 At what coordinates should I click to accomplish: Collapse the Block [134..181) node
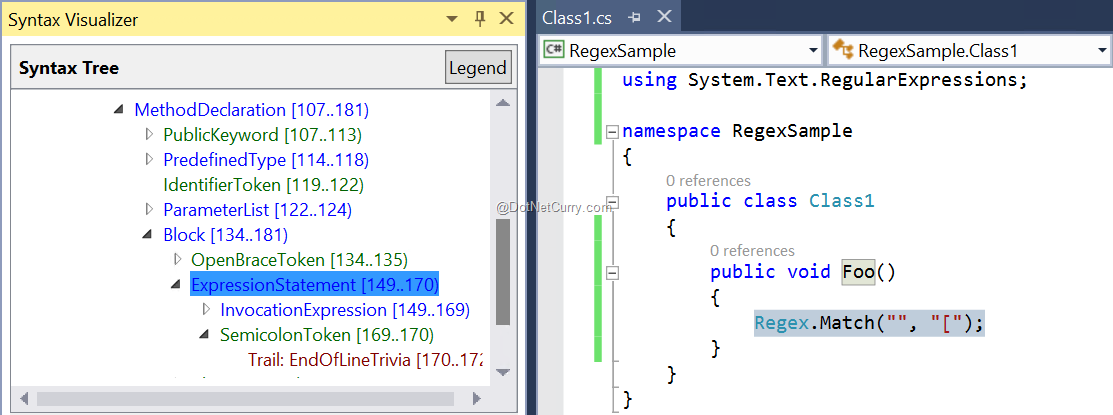tap(148, 235)
